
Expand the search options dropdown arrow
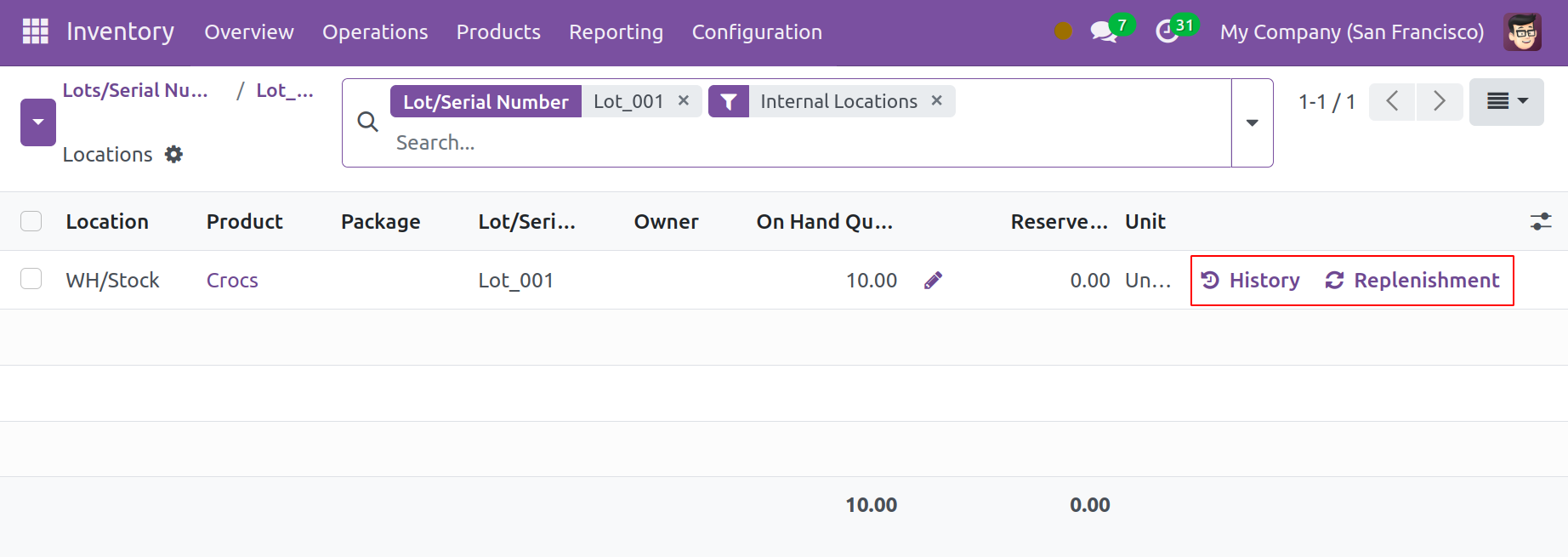coord(1252,123)
